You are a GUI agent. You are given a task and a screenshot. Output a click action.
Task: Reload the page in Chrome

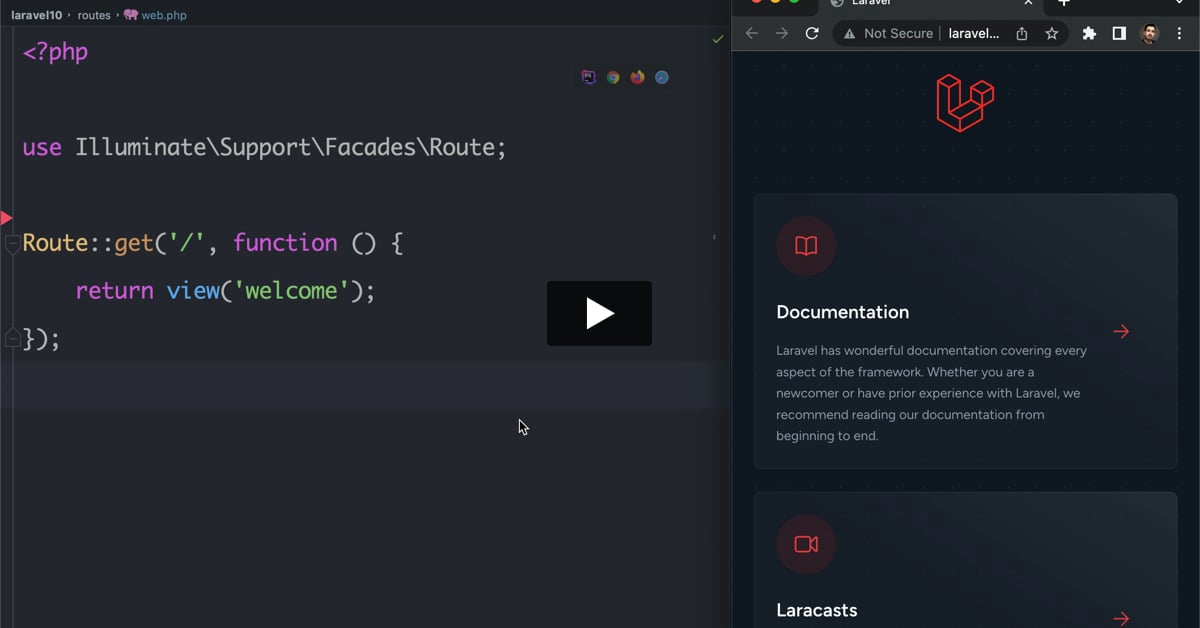pyautogui.click(x=812, y=33)
